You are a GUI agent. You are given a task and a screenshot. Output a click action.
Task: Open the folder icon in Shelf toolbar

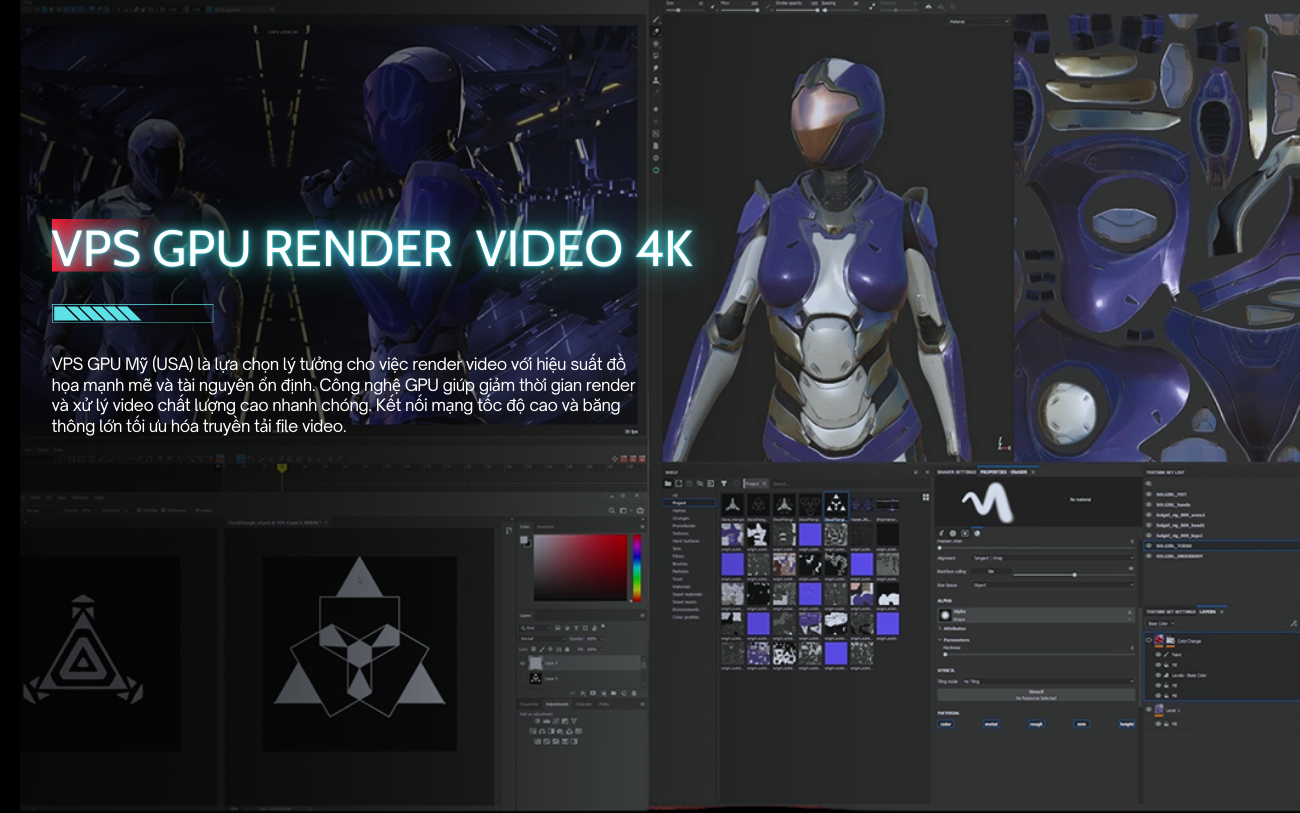point(668,483)
